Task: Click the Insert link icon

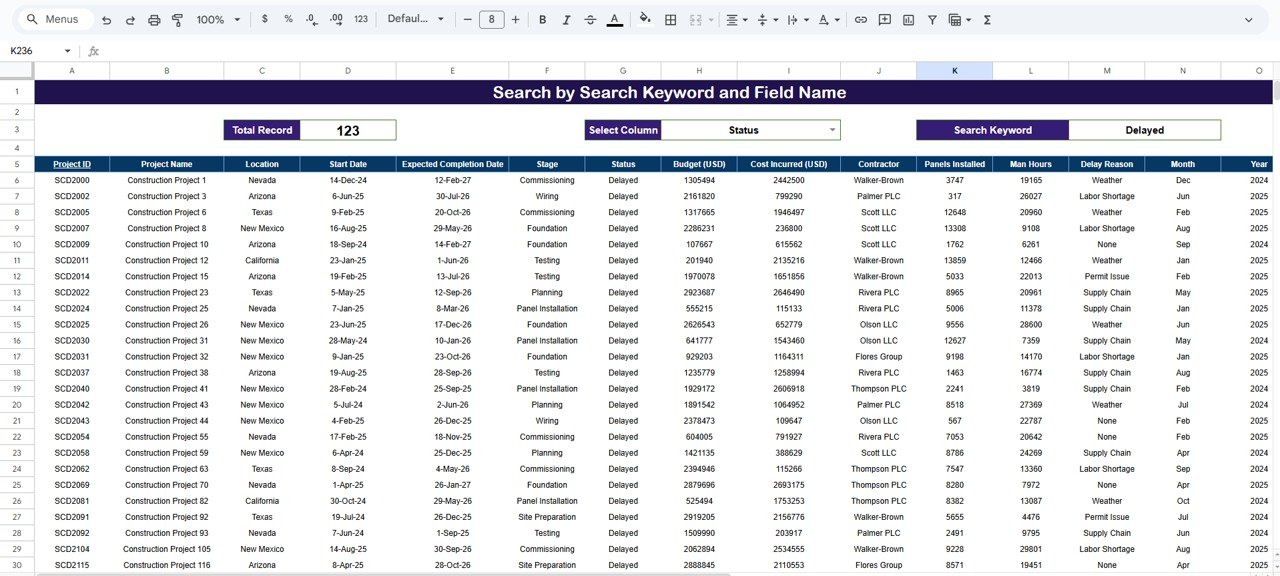Action: coord(860,19)
